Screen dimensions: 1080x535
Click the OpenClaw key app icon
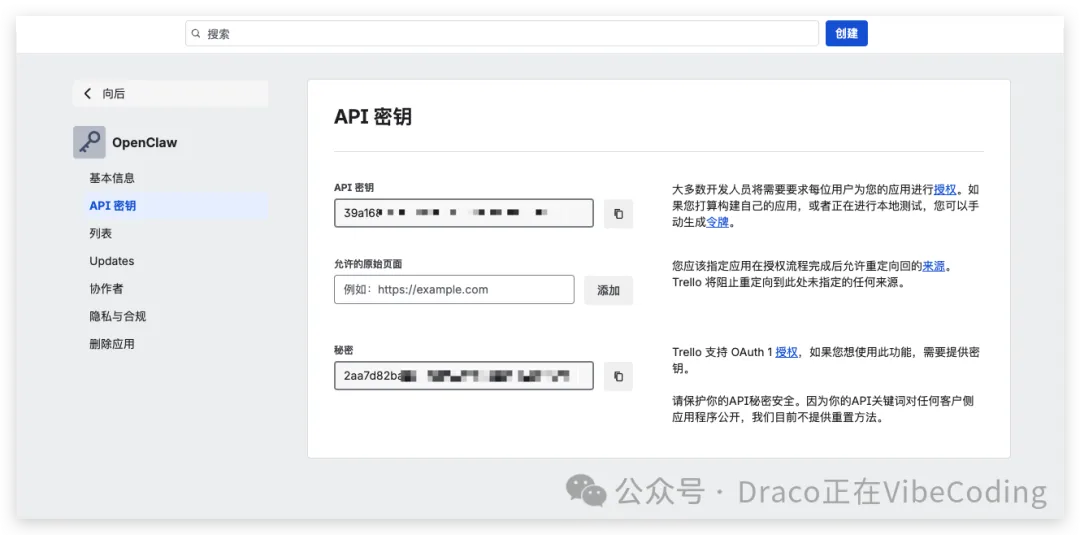tap(89, 142)
